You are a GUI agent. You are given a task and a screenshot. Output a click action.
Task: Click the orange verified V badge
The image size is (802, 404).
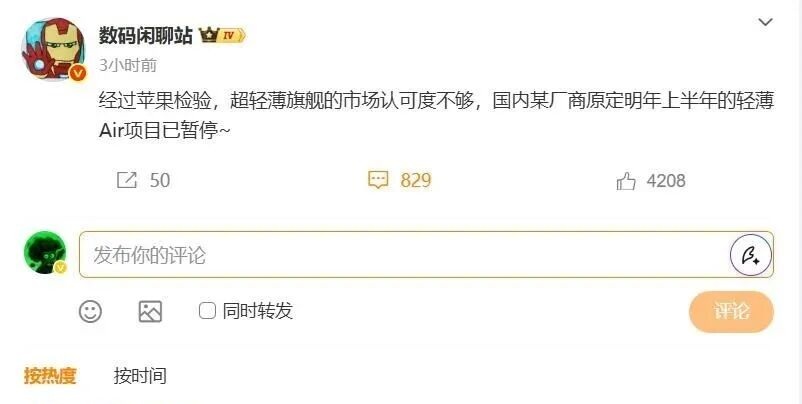tap(78, 74)
